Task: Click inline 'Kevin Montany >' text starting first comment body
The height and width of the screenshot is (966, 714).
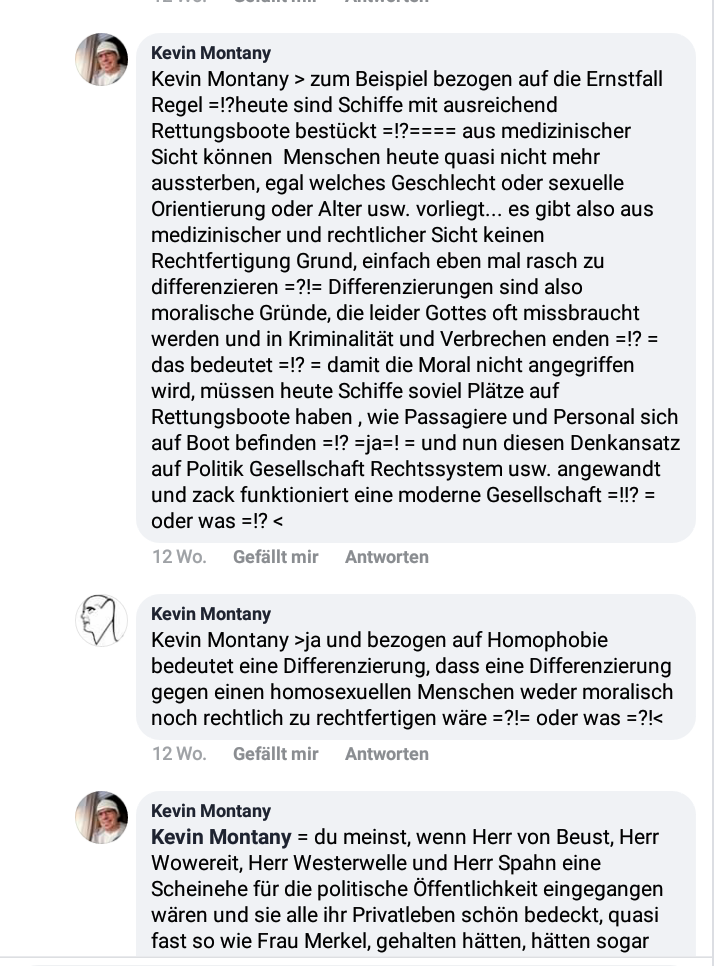Action: pyautogui.click(x=228, y=79)
